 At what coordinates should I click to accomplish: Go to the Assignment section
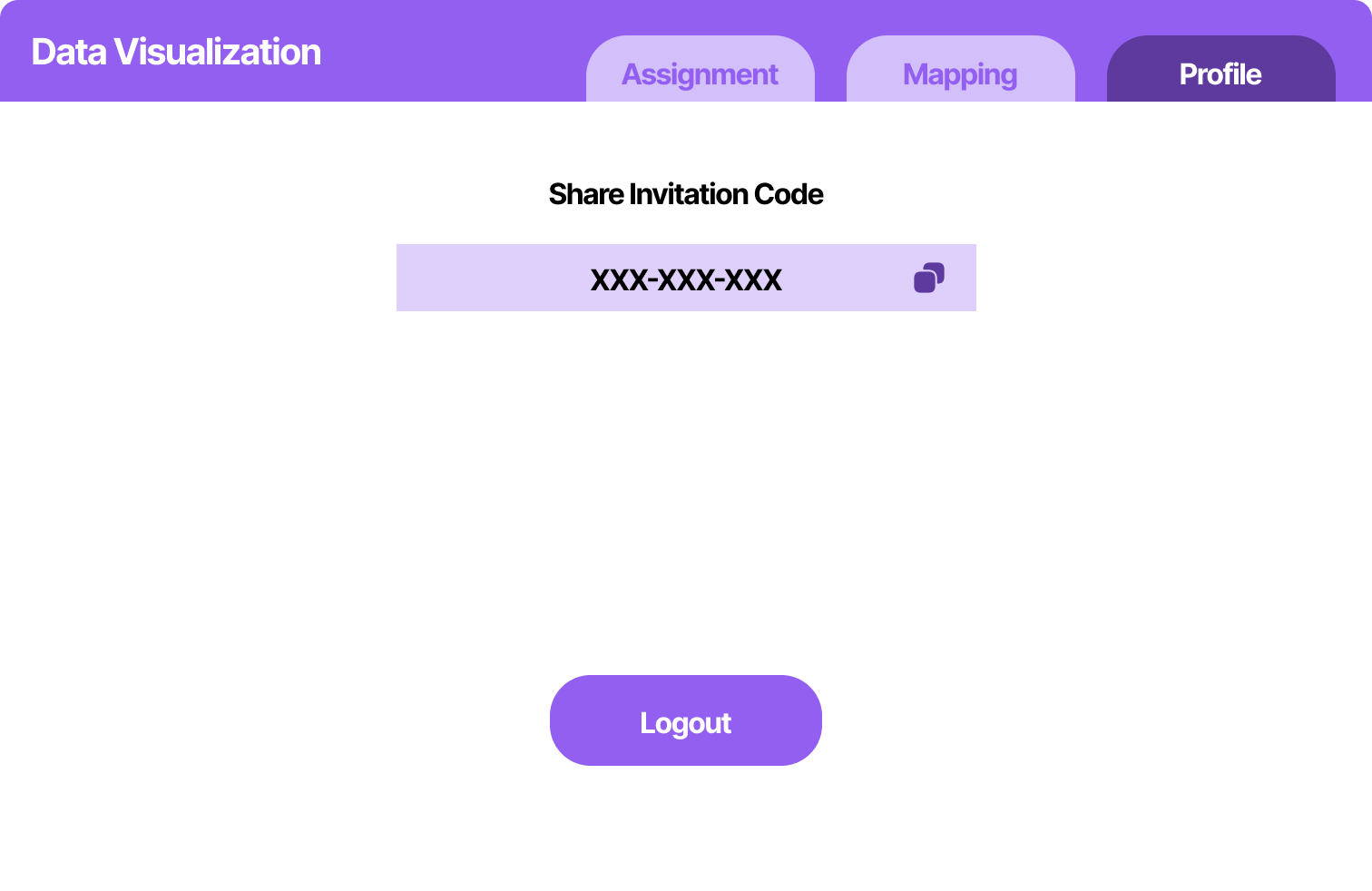point(700,74)
